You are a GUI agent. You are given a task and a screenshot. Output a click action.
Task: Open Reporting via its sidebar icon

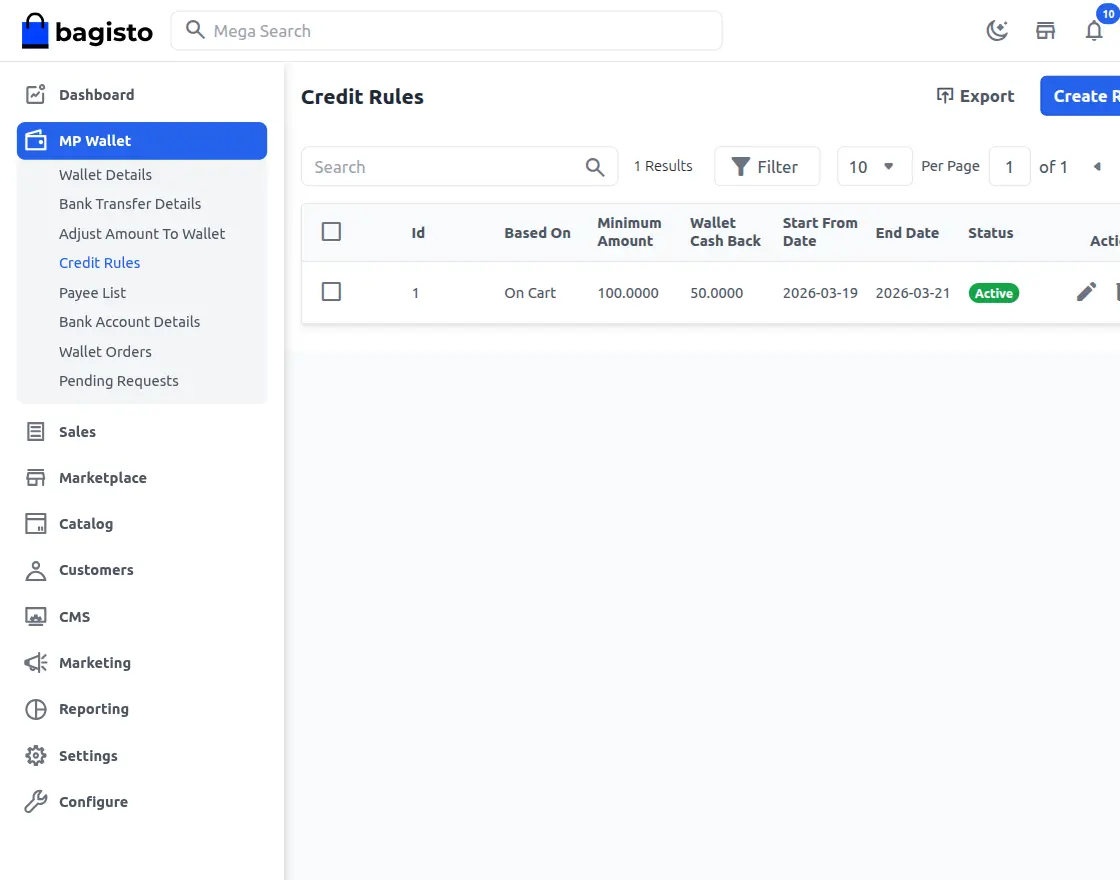(34, 709)
